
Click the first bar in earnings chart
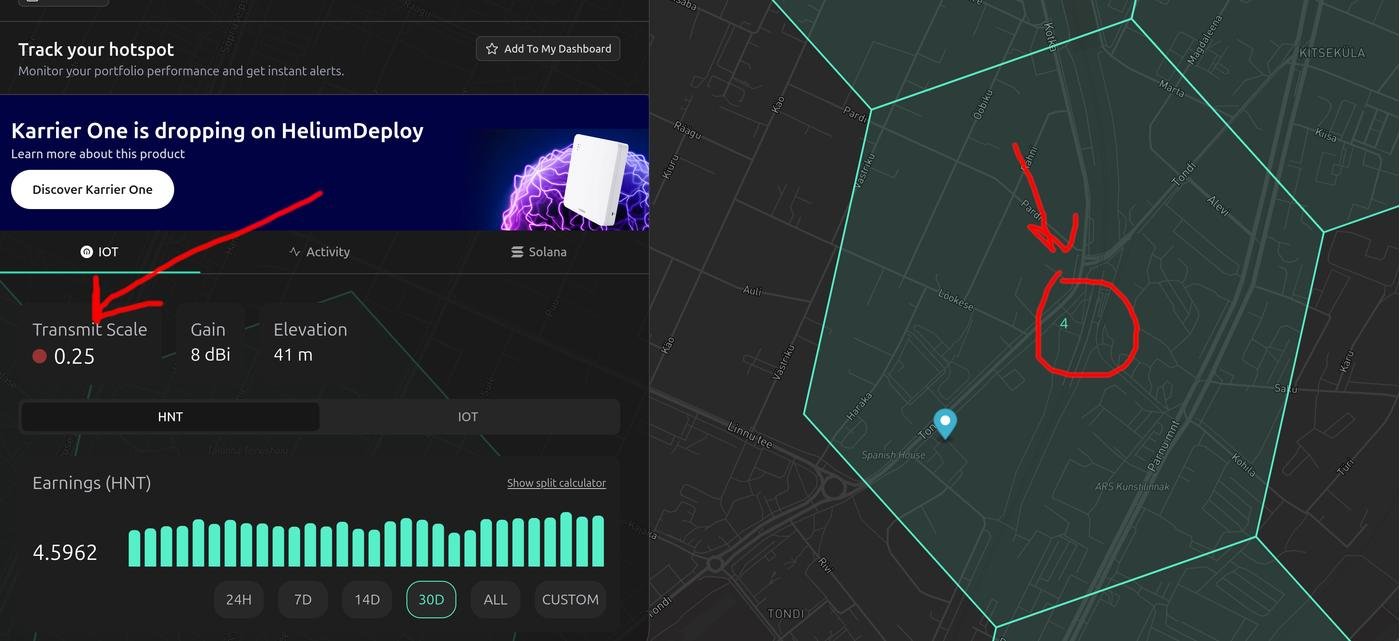tap(135, 548)
